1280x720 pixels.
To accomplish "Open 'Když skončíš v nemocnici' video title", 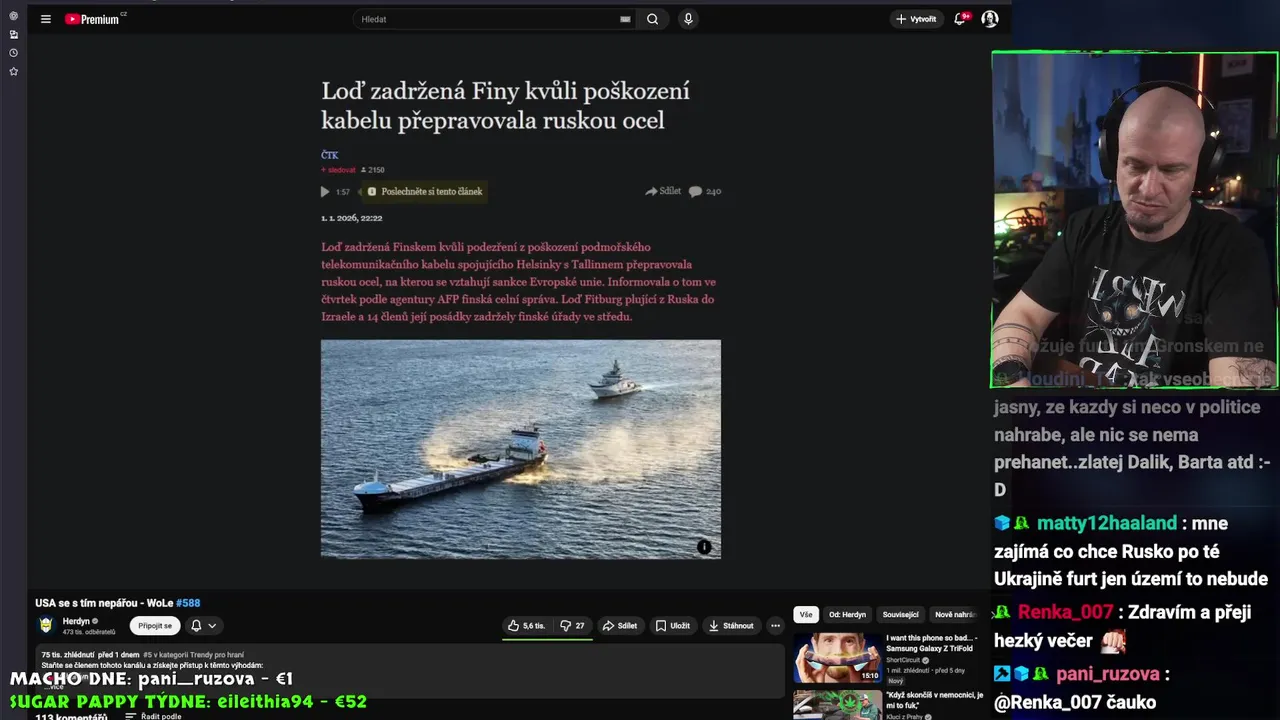I will (x=934, y=700).
